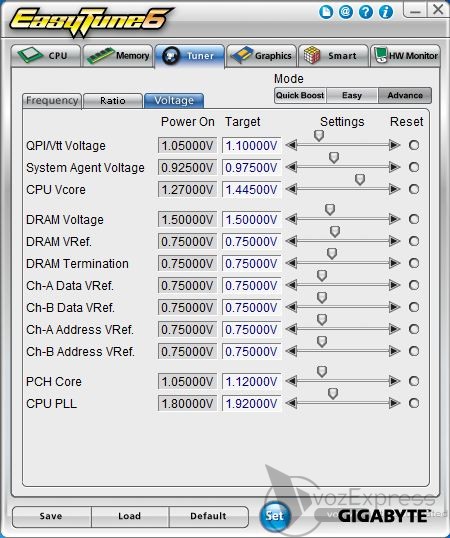The width and height of the screenshot is (450, 538).
Task: Increase System Agent Voltage with right arrow
Action: coord(394,167)
